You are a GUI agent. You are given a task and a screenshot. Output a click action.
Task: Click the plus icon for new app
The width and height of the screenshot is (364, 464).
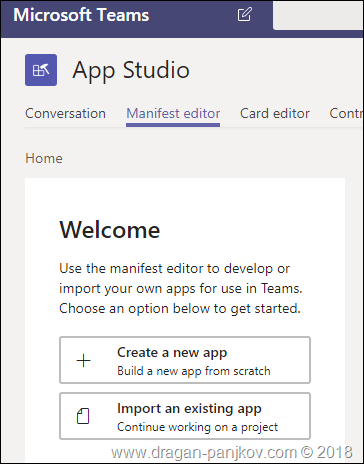pos(84,361)
